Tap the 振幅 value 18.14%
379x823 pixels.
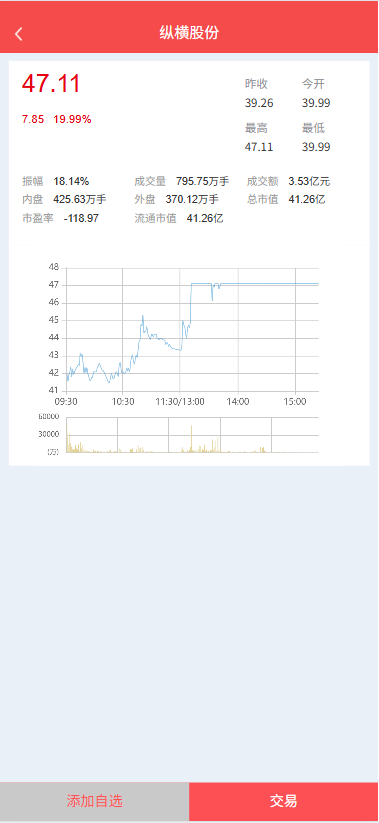pos(71,182)
